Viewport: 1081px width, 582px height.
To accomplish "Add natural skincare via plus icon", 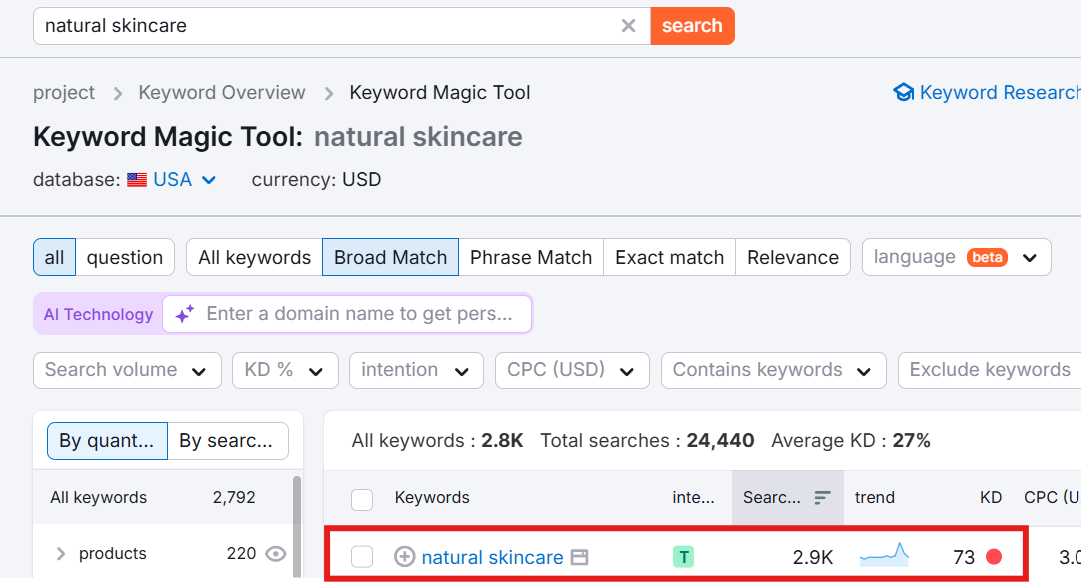I will (x=404, y=556).
